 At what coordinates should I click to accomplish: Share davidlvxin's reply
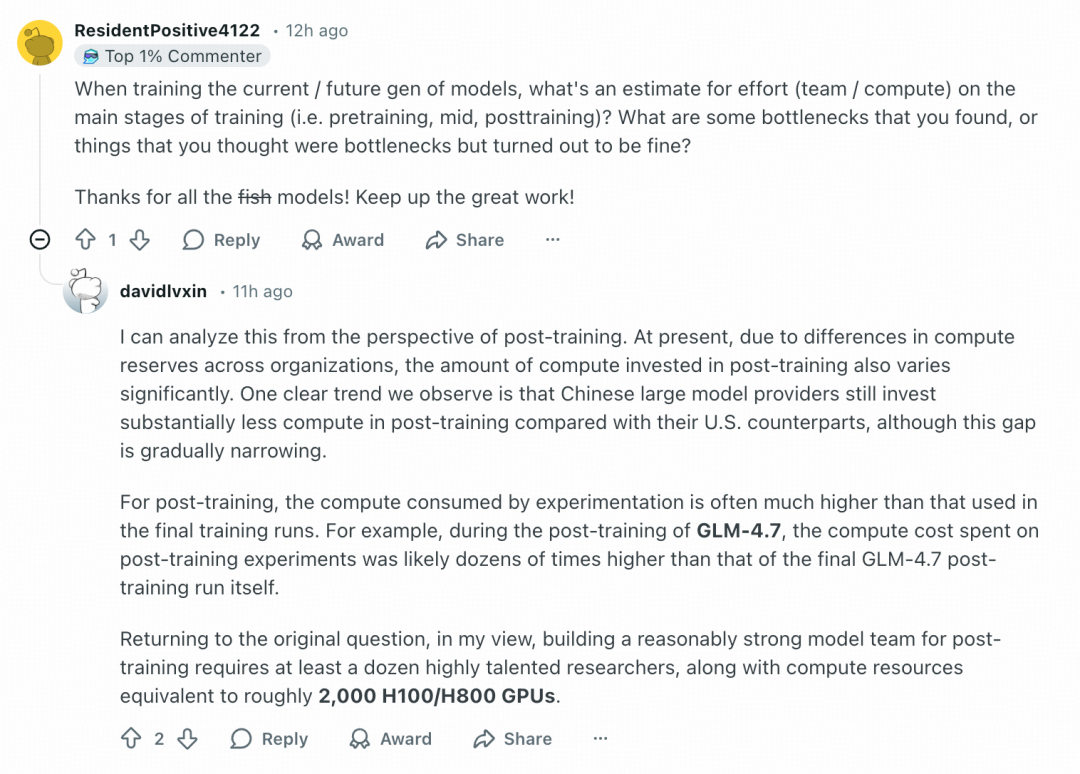(513, 739)
